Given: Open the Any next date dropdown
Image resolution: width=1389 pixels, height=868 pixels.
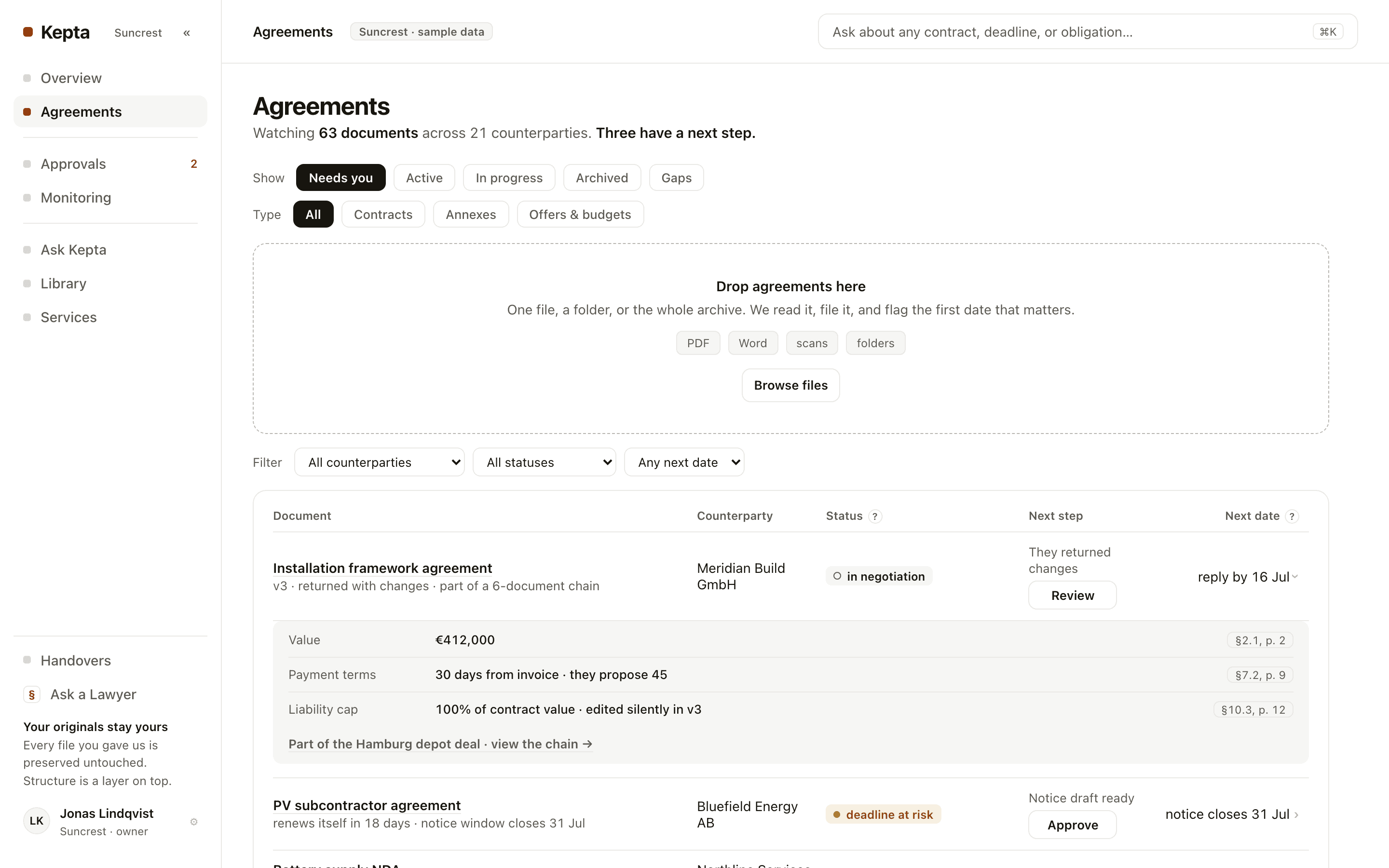Looking at the screenshot, I should 684,463.
